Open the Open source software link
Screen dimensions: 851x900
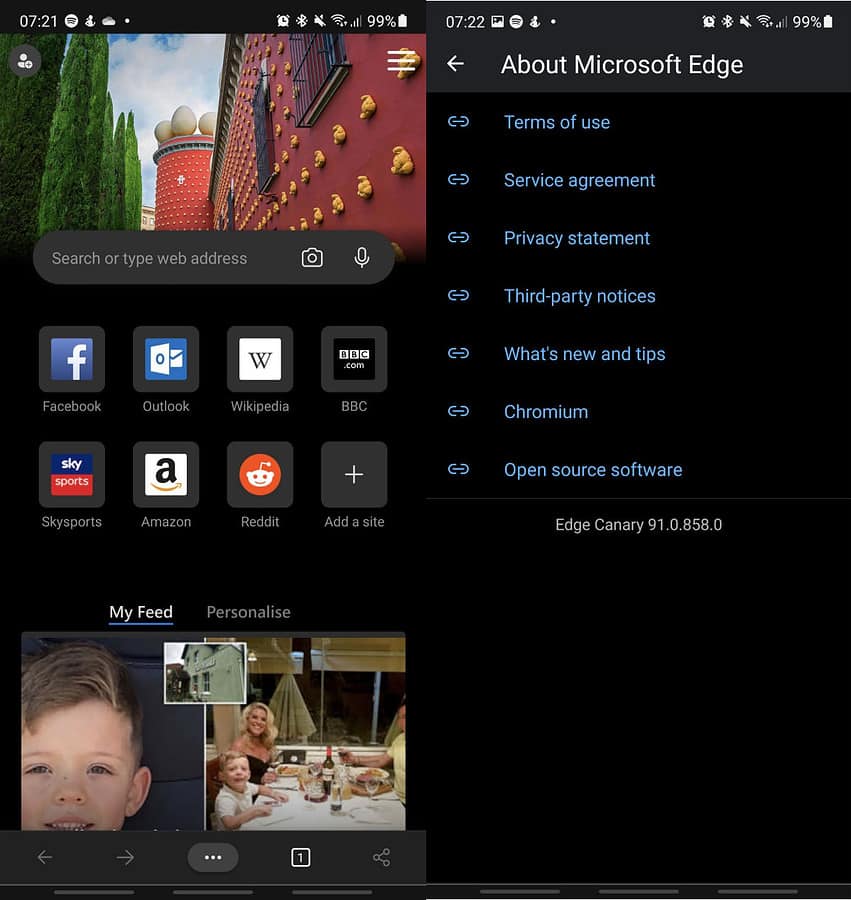pos(593,470)
